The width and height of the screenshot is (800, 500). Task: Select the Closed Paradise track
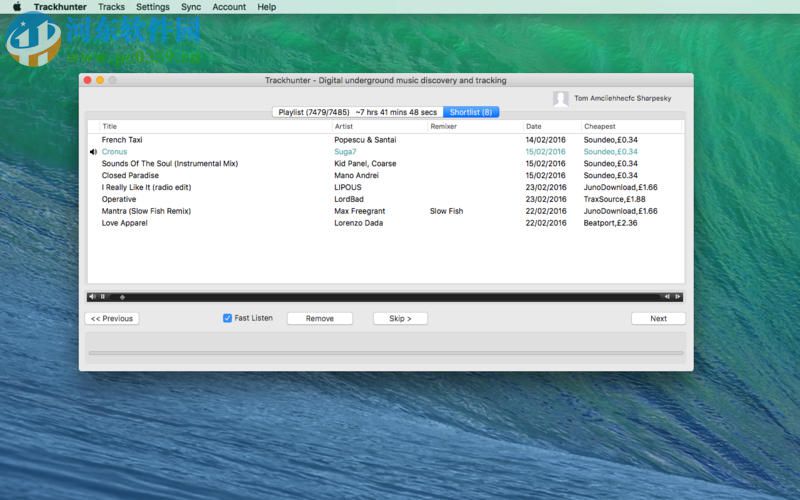[x=130, y=175]
